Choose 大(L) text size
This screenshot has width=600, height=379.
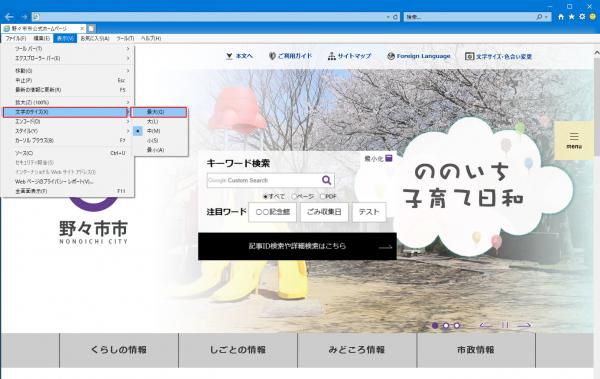tap(159, 122)
